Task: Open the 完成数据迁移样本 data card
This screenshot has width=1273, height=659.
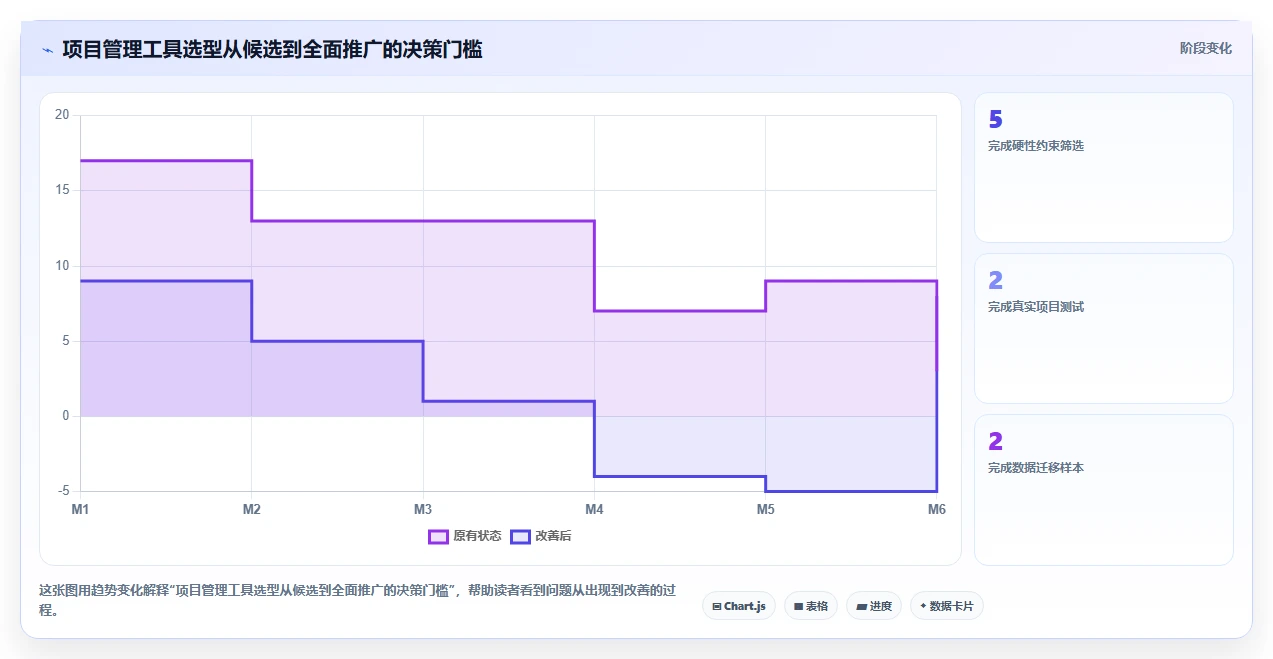Action: tap(1104, 490)
